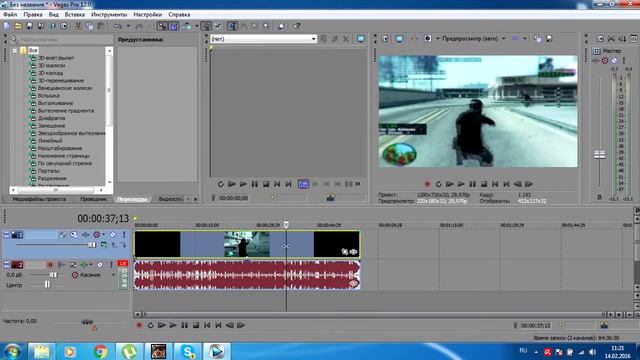Open the Файл menu
Viewport: 640px width, 360px height.
pyautogui.click(x=10, y=14)
